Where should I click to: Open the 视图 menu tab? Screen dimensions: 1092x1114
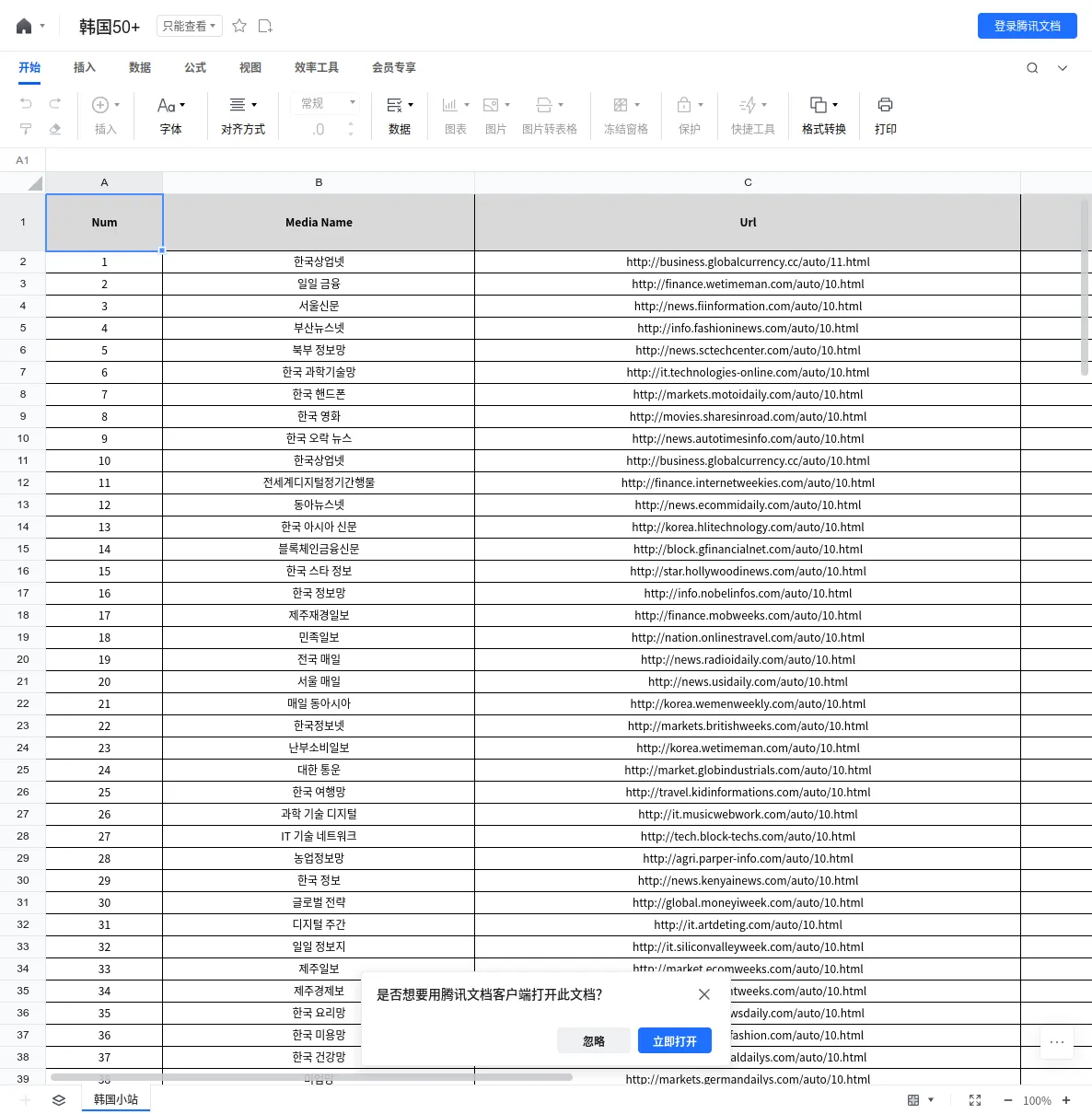pos(250,68)
